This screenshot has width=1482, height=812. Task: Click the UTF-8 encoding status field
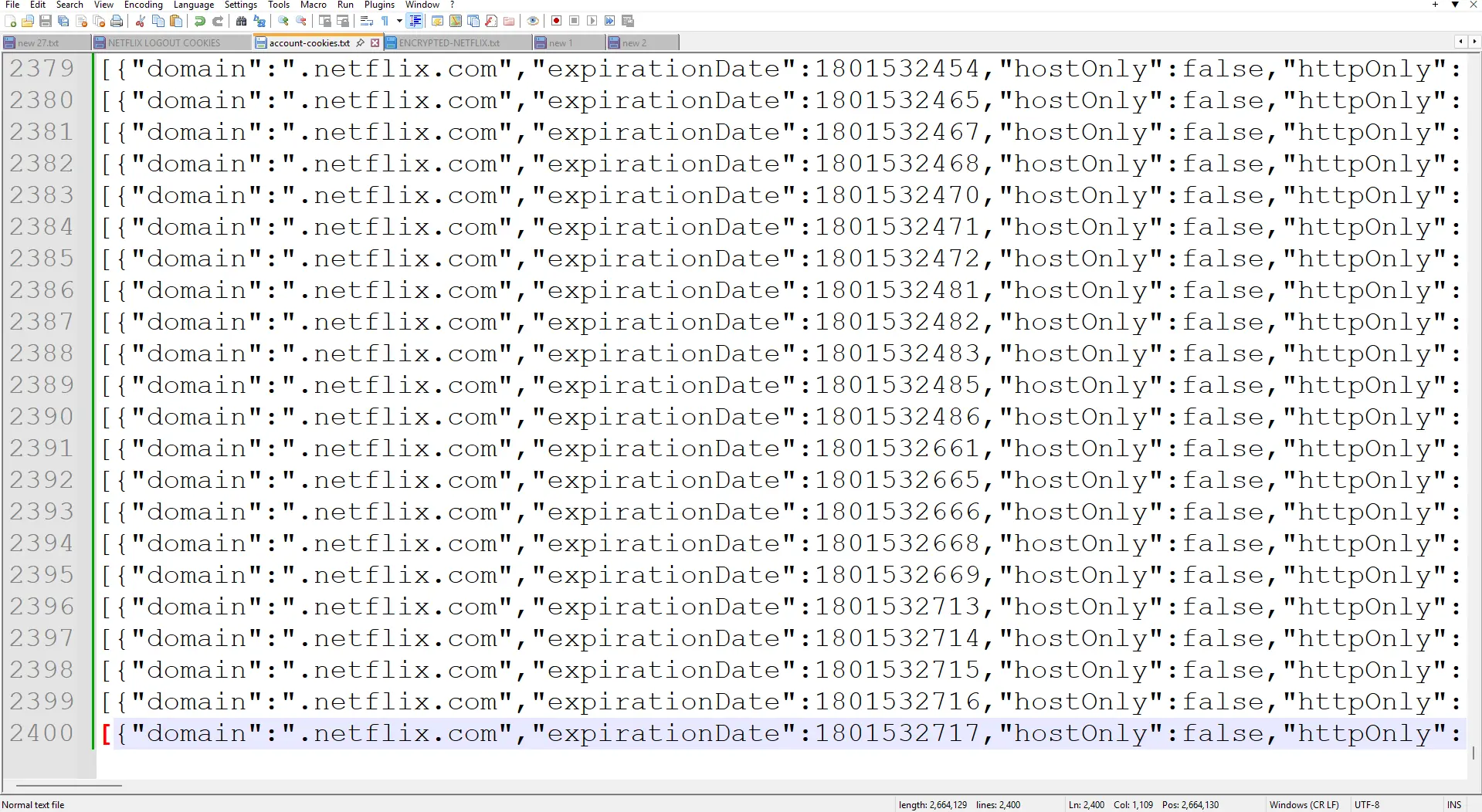tap(1367, 804)
